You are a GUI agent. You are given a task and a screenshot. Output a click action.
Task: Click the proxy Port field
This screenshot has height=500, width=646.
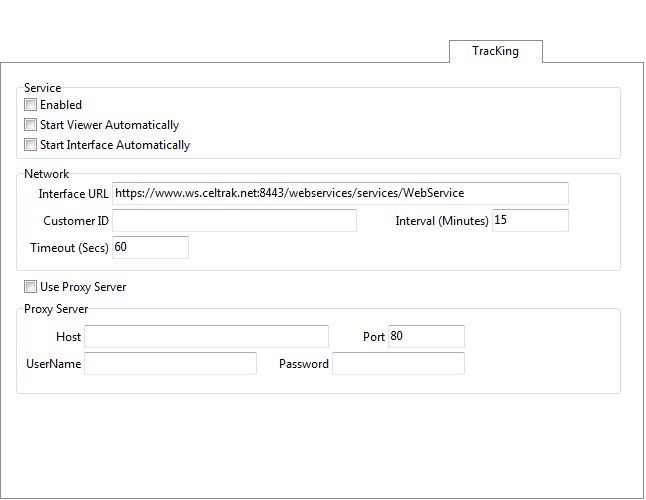(x=426, y=336)
